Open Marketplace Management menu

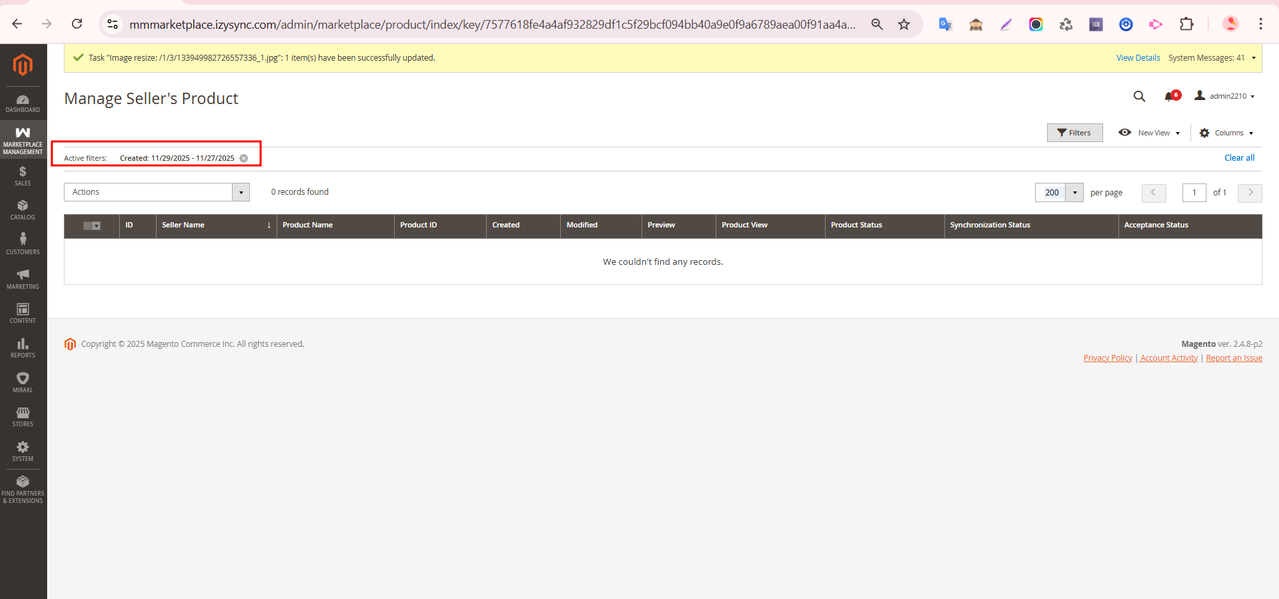point(23,140)
